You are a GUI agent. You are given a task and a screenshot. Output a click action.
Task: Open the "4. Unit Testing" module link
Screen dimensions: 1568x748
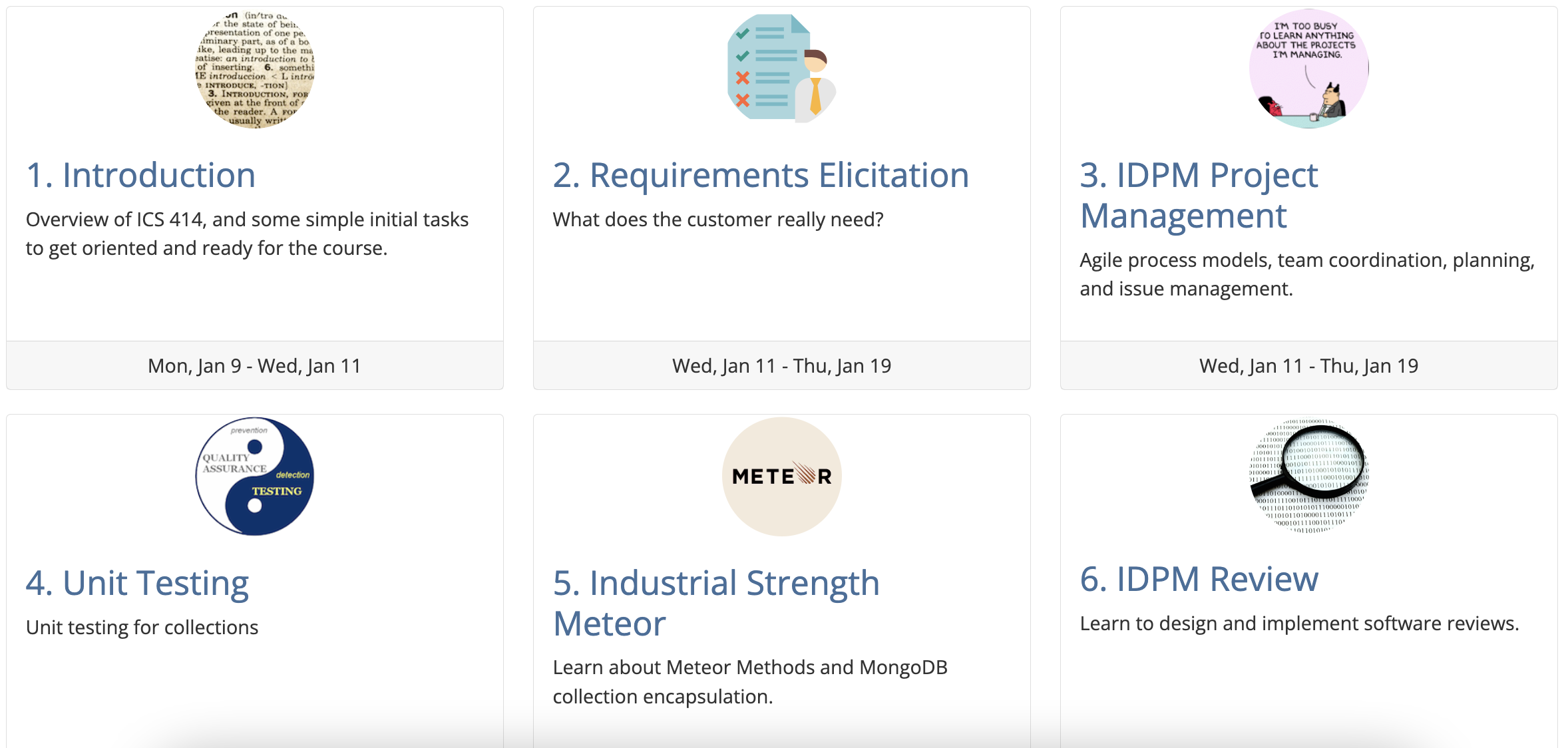pos(137,584)
